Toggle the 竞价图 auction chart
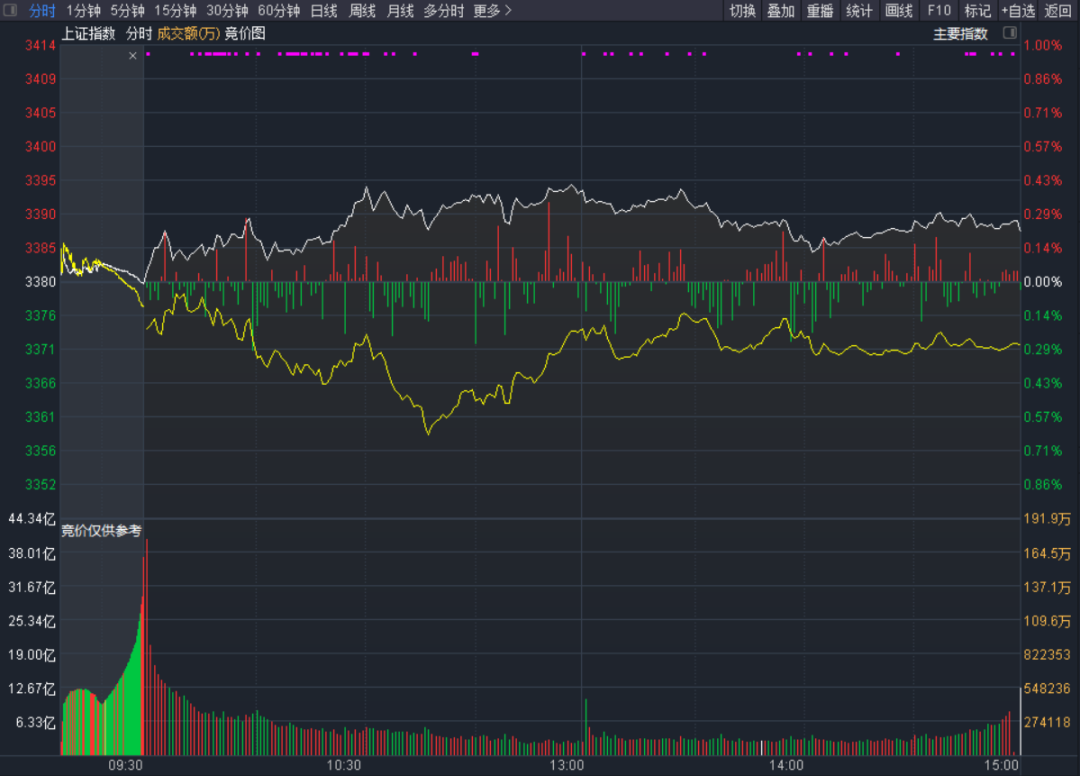The width and height of the screenshot is (1080, 776). click(x=245, y=34)
